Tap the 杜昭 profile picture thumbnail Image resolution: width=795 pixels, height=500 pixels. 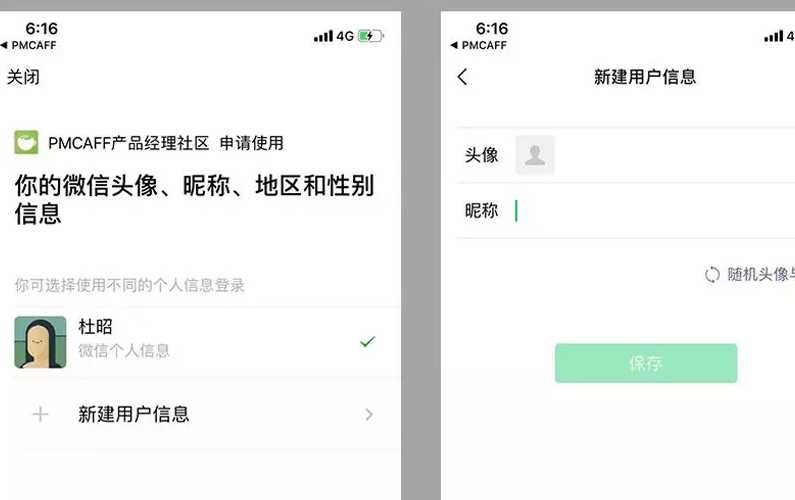[x=40, y=342]
